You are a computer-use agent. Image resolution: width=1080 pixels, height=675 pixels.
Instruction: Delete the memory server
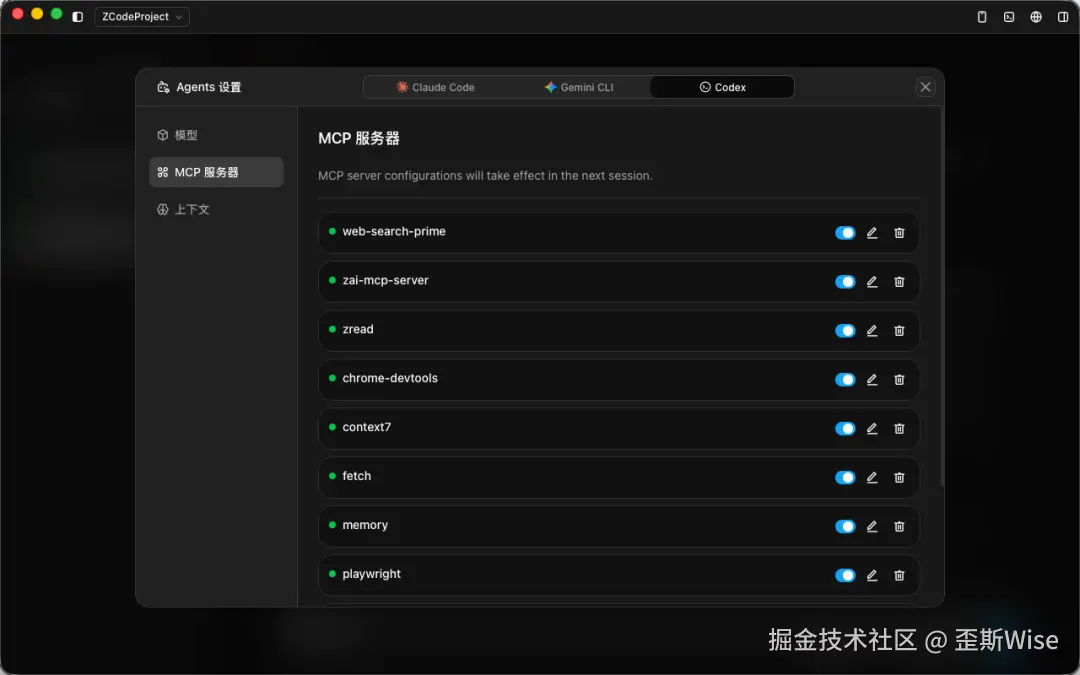click(899, 526)
